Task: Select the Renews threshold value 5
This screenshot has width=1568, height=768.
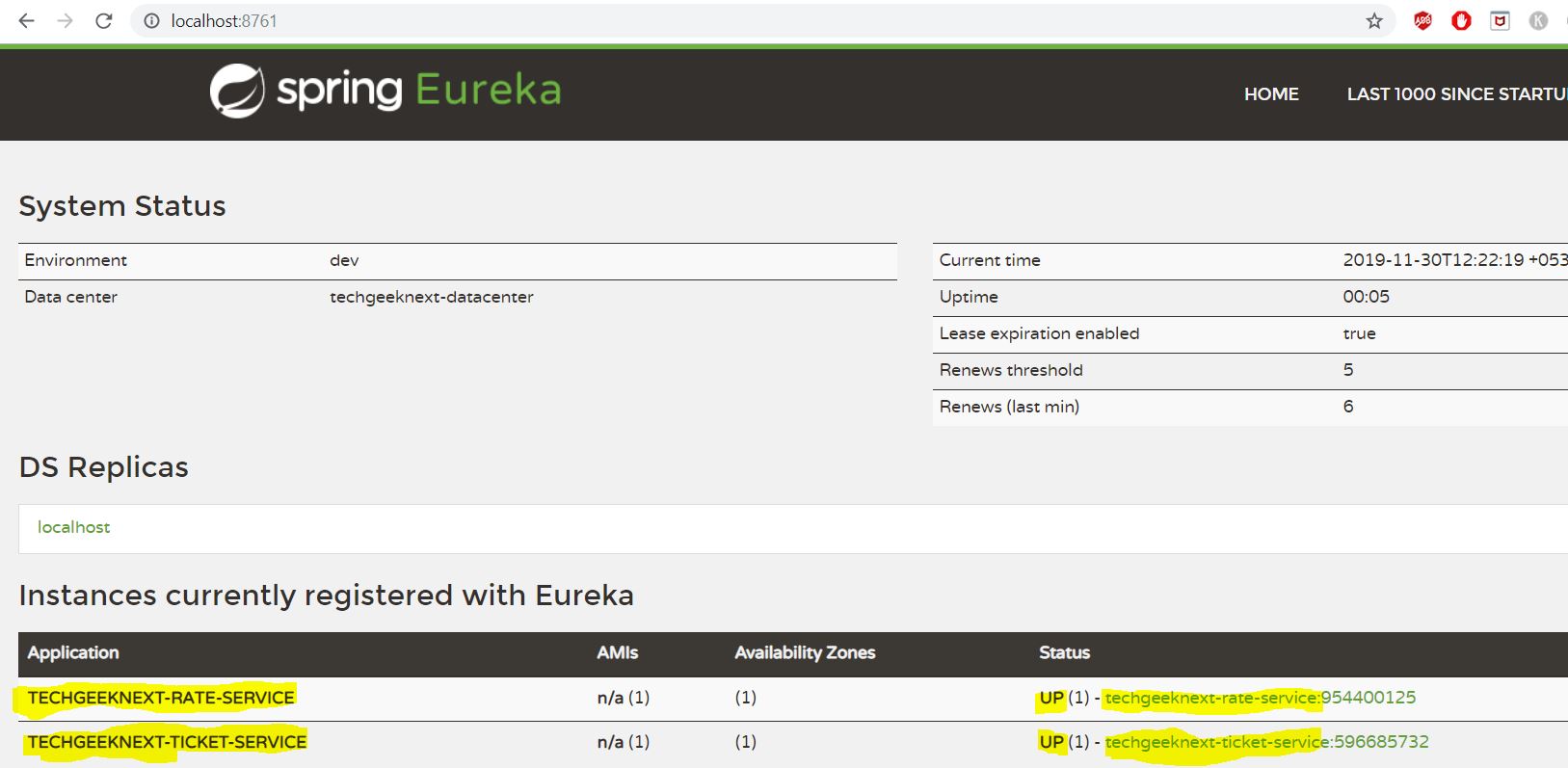Action: [x=1348, y=370]
